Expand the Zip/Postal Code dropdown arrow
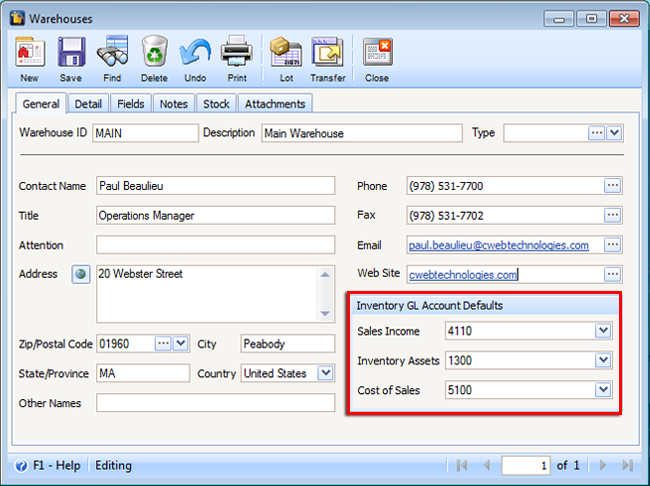The width and height of the screenshot is (650, 486). pos(181,344)
